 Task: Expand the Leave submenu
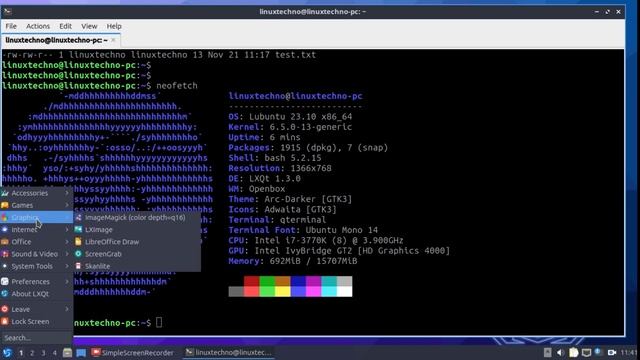pyautogui.click(x=36, y=309)
